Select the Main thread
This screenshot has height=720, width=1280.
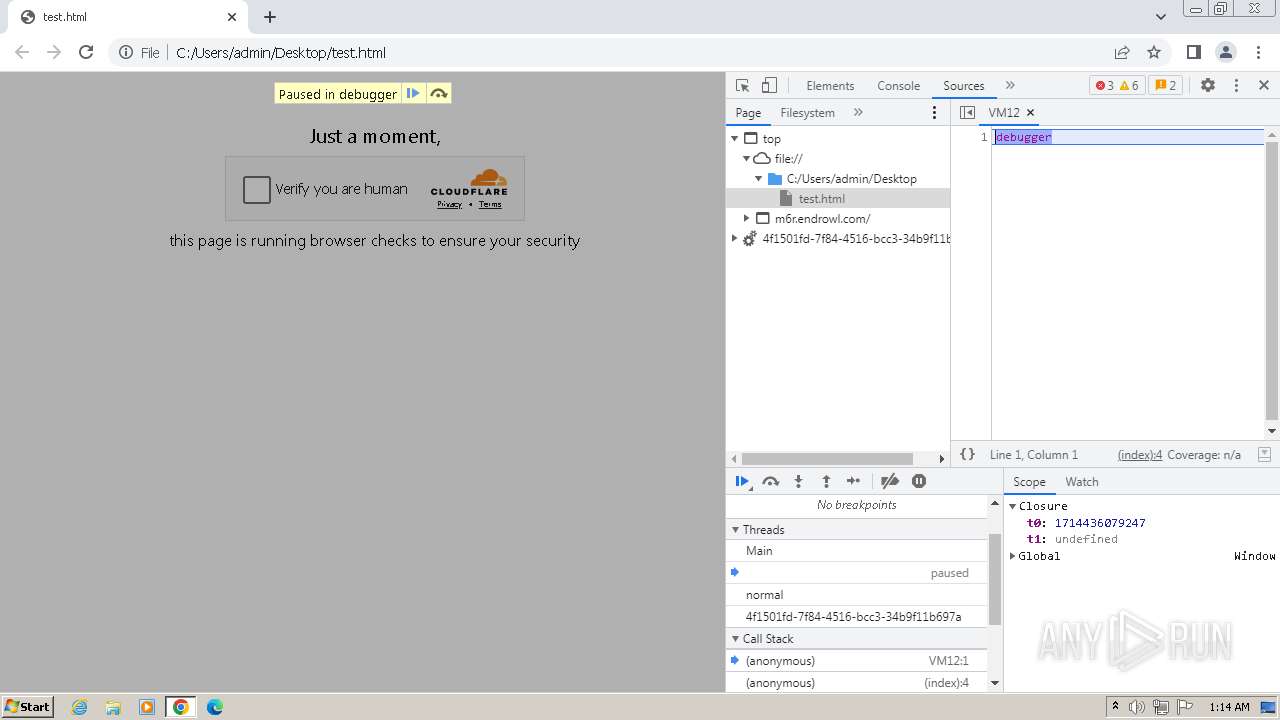(857, 551)
